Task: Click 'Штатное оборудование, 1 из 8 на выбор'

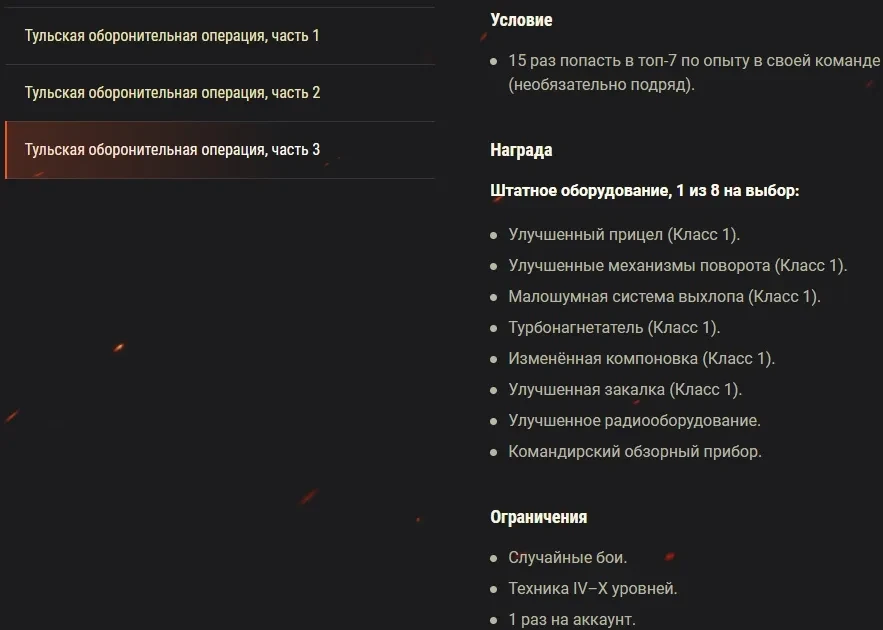Action: [x=644, y=190]
